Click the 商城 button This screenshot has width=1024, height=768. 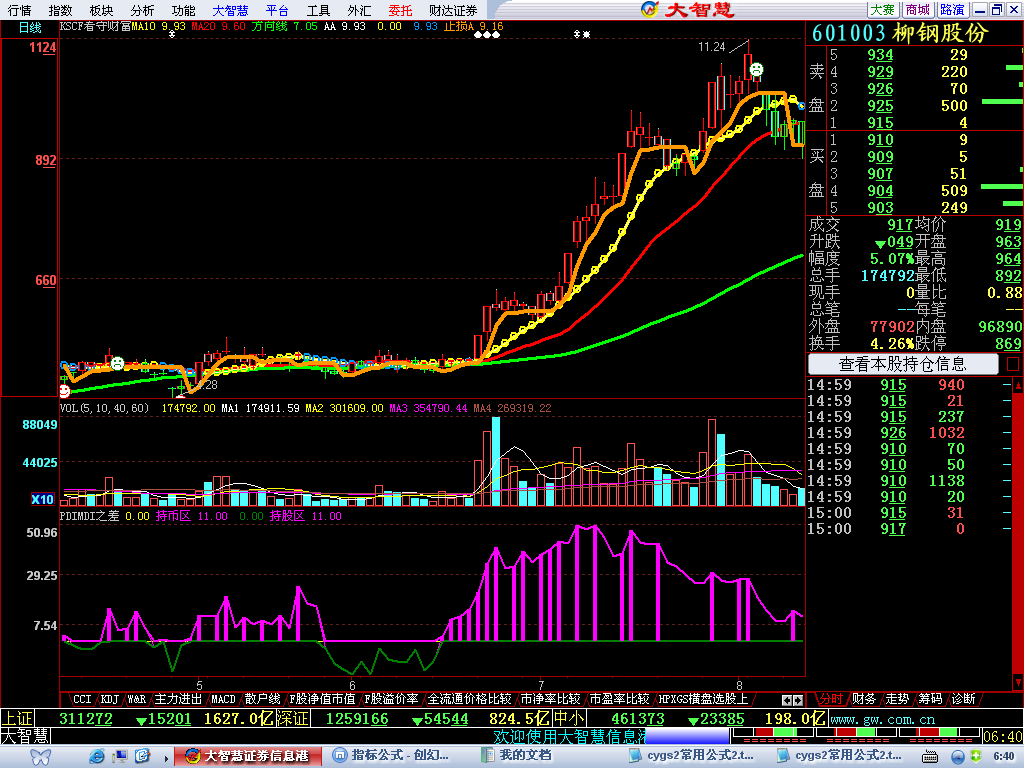[918, 10]
